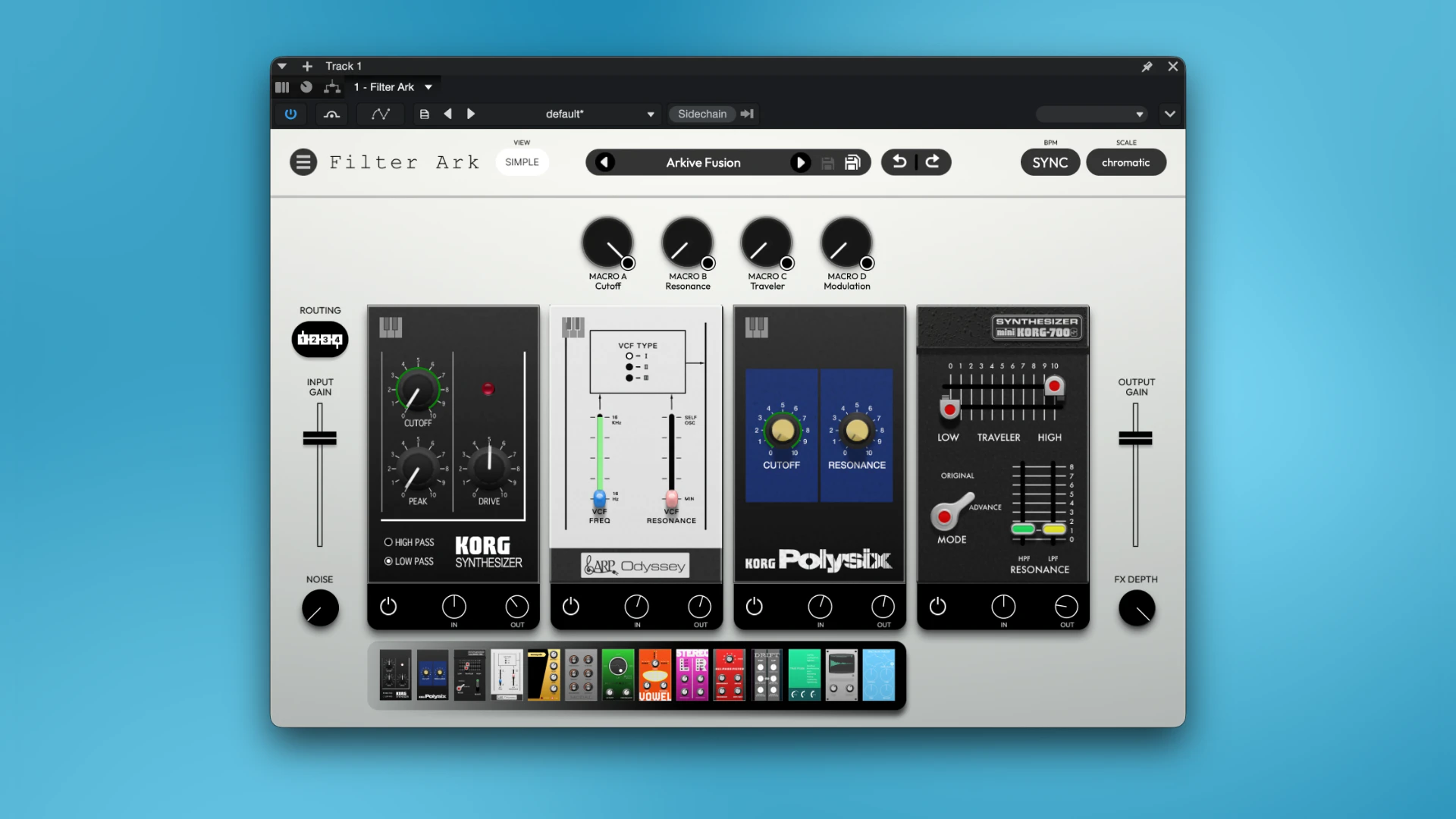Open the automation curve icon in host toolbar

click(381, 114)
